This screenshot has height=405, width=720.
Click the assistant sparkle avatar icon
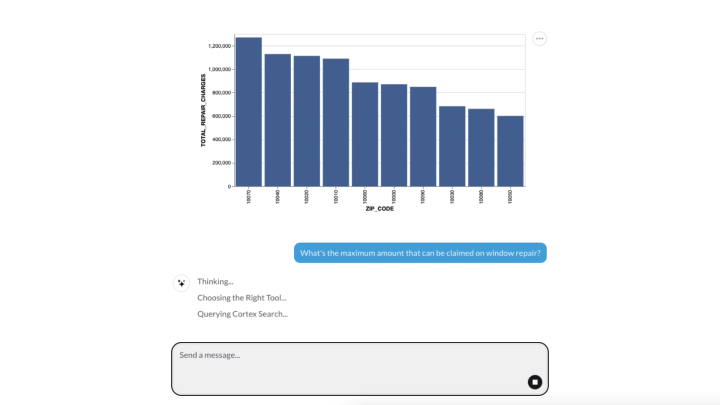click(181, 283)
